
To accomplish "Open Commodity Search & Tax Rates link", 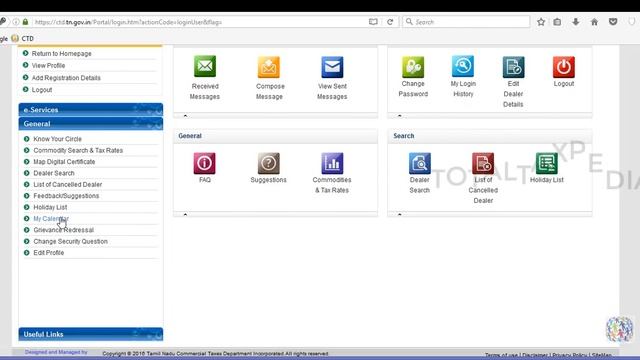I will coord(78,150).
